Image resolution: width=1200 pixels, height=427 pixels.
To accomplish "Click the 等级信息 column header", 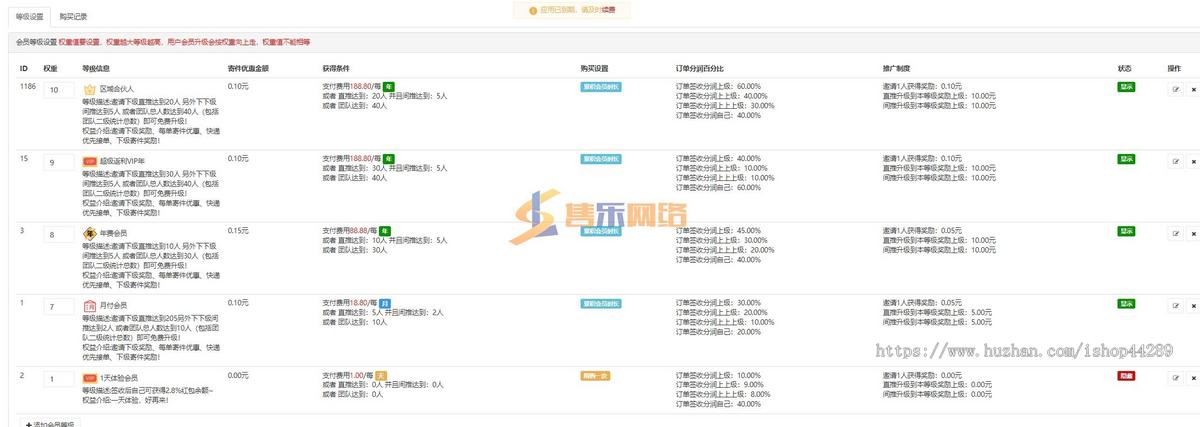I will [96, 68].
